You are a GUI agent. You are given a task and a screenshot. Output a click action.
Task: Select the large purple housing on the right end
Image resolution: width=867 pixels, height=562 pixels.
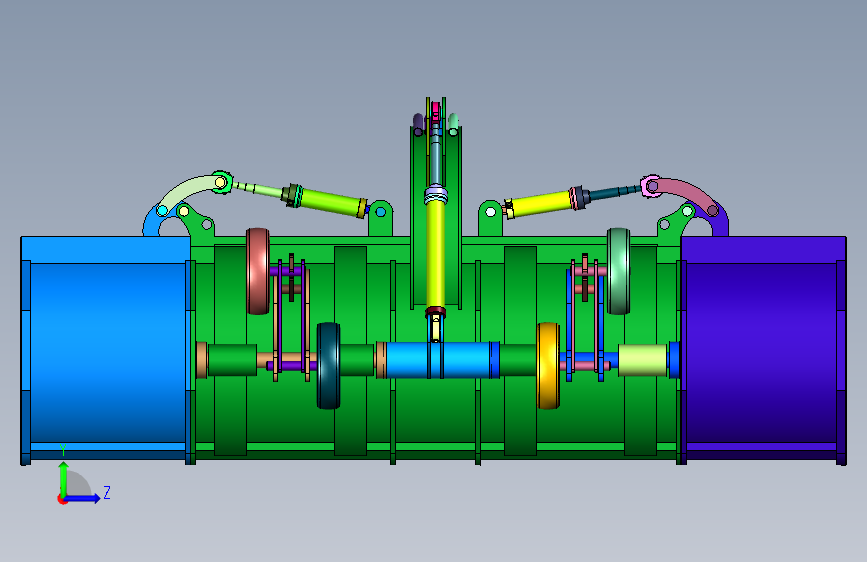click(762, 351)
